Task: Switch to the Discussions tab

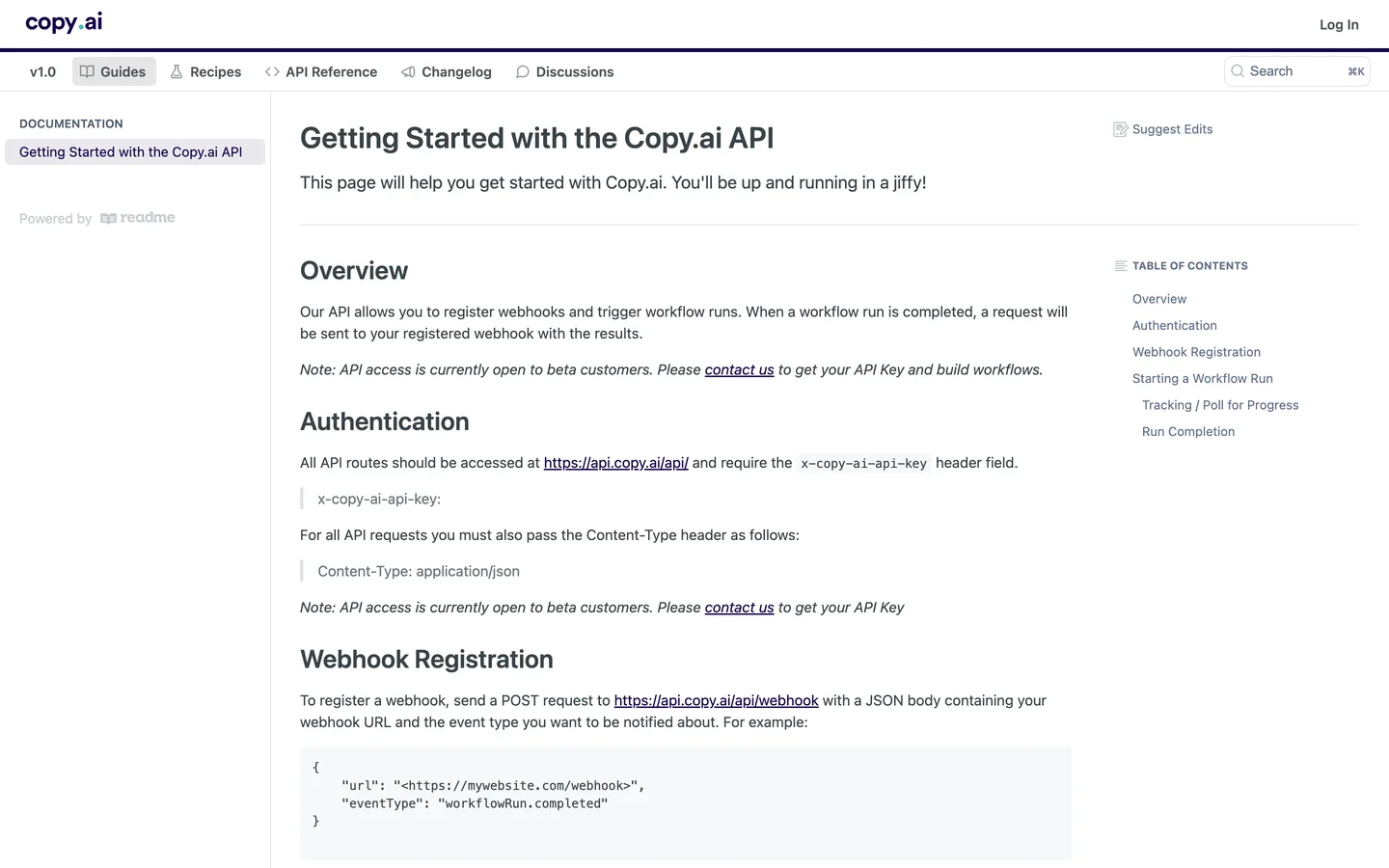Action: tap(564, 71)
